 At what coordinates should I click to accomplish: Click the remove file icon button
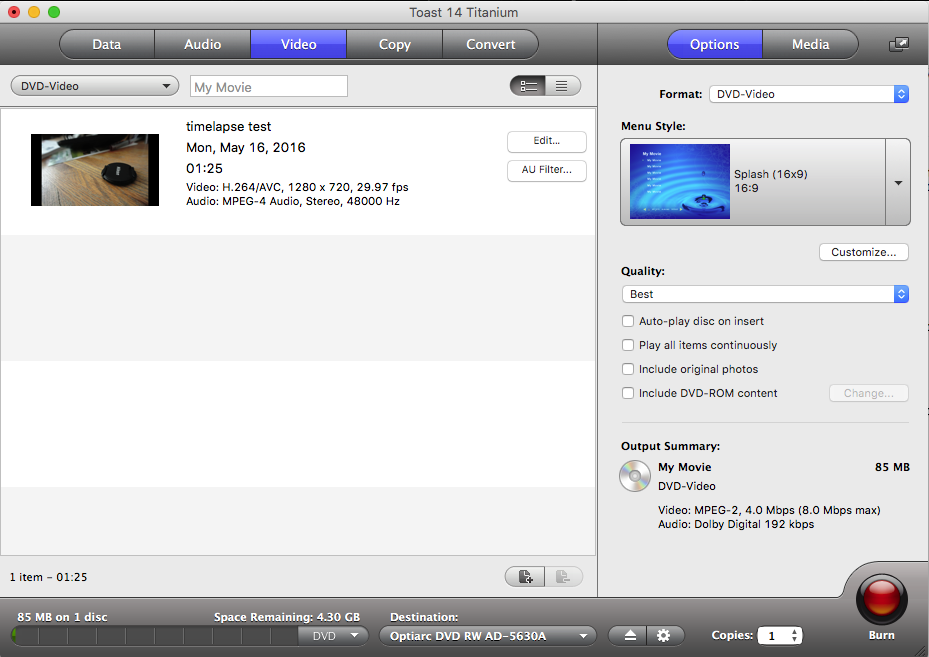click(x=563, y=576)
